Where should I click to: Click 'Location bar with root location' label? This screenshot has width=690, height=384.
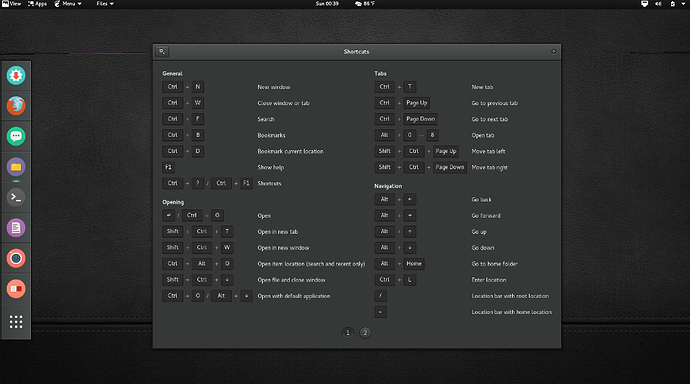510,296
